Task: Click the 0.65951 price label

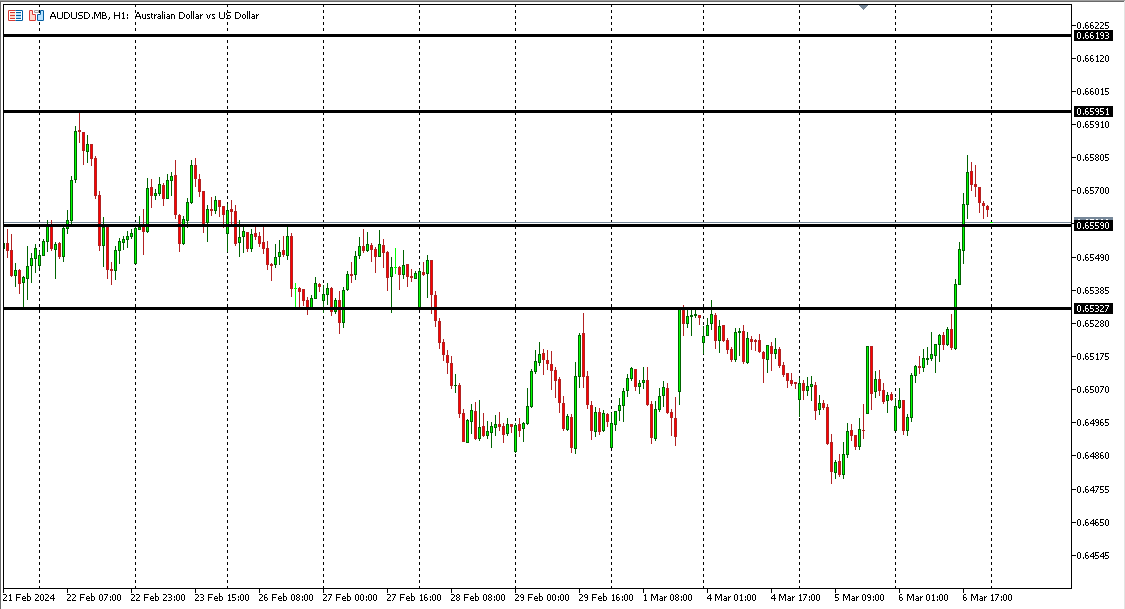Action: point(1092,111)
